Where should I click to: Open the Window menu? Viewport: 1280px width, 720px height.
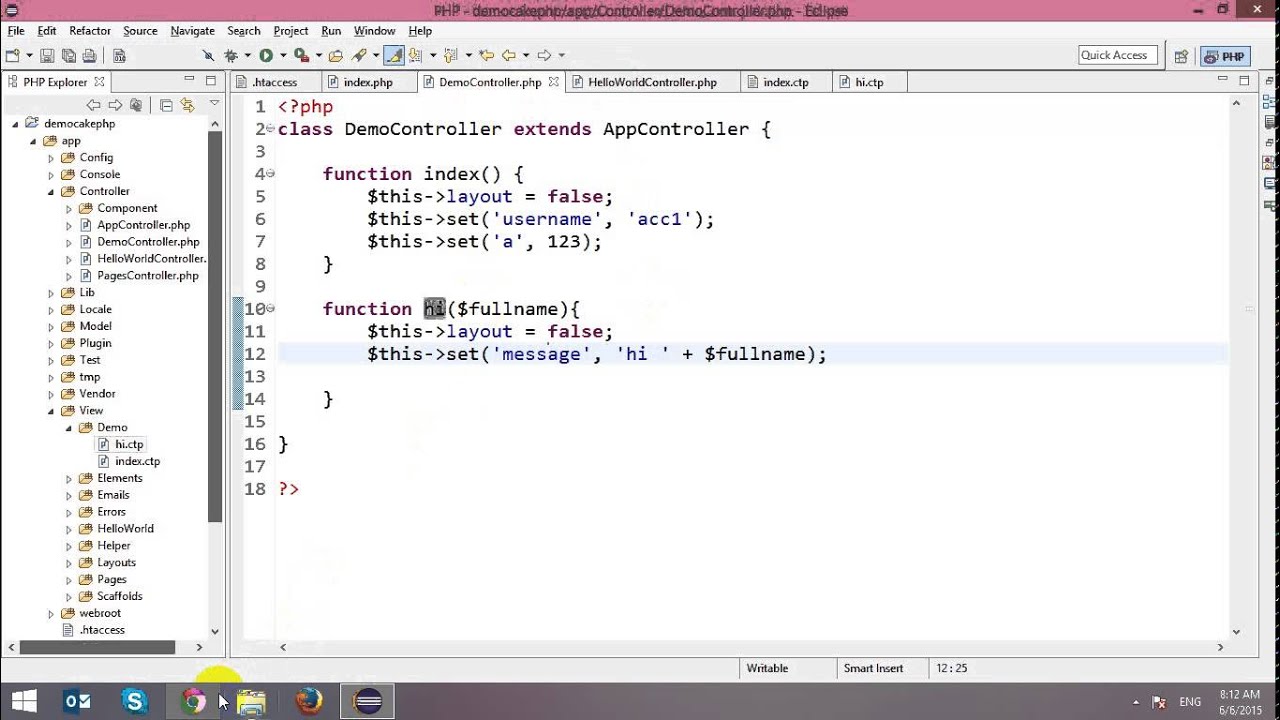[374, 31]
